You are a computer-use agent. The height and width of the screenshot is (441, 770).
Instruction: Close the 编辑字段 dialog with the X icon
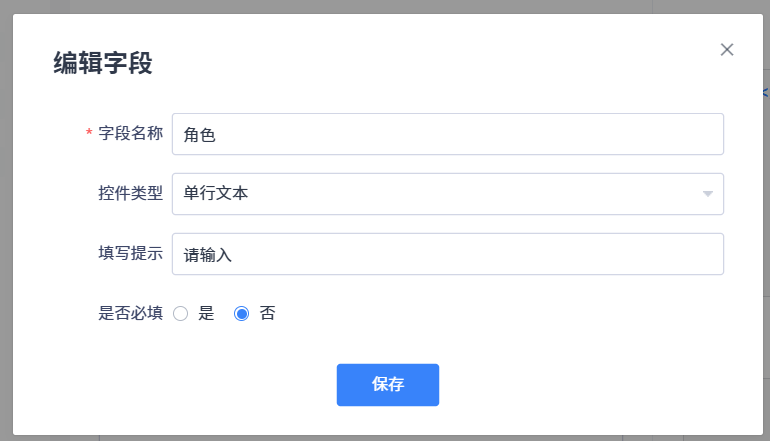click(727, 50)
